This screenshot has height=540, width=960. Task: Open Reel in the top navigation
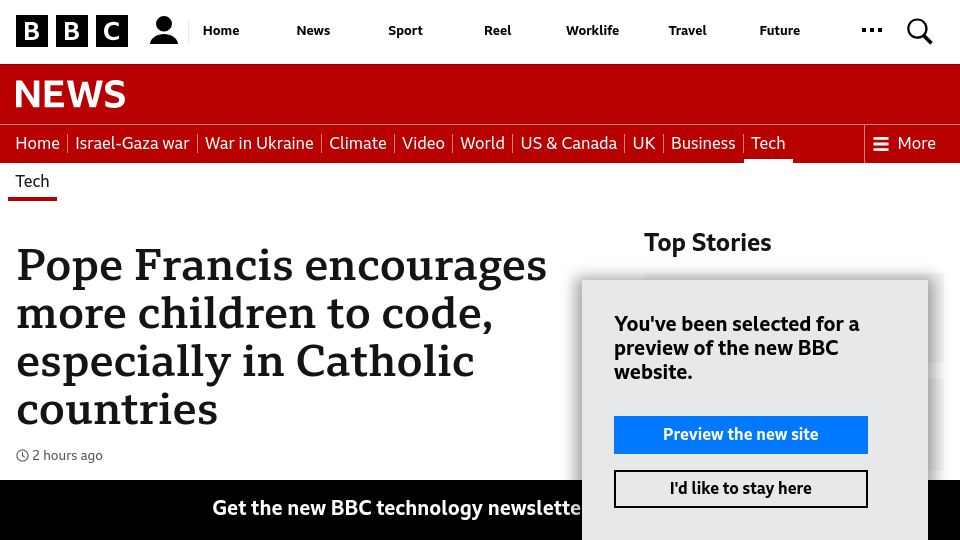click(497, 31)
